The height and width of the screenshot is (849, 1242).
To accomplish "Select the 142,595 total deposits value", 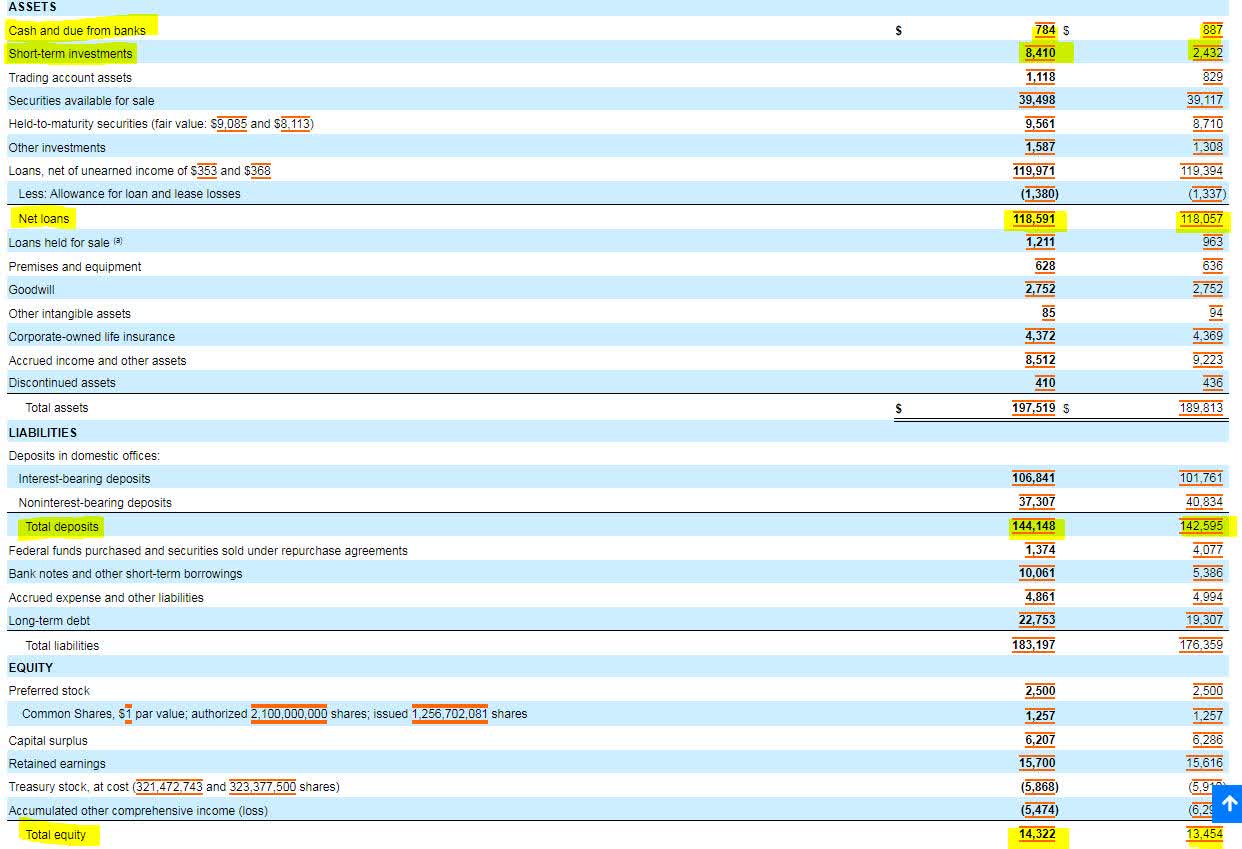I will click(1201, 526).
